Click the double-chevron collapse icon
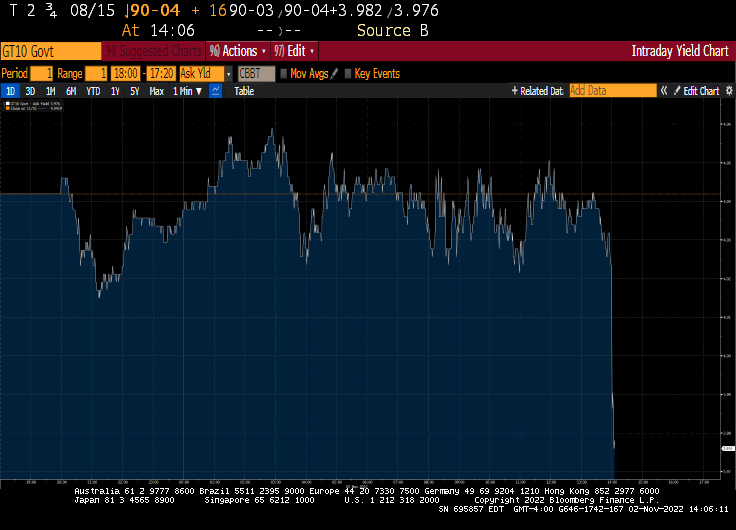 (663, 91)
